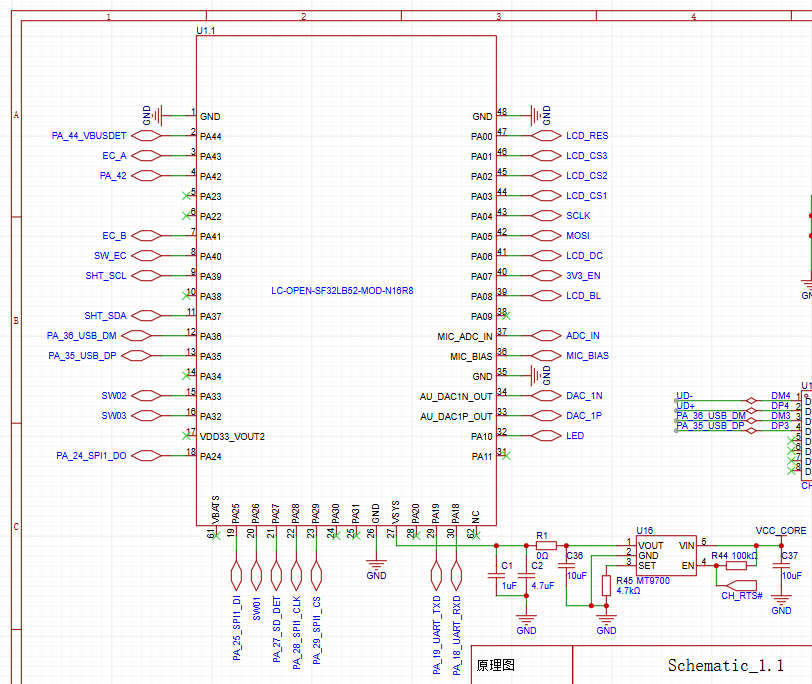The width and height of the screenshot is (812, 684).
Task: Select resistor R1 0Ω symbol
Action: [x=546, y=545]
